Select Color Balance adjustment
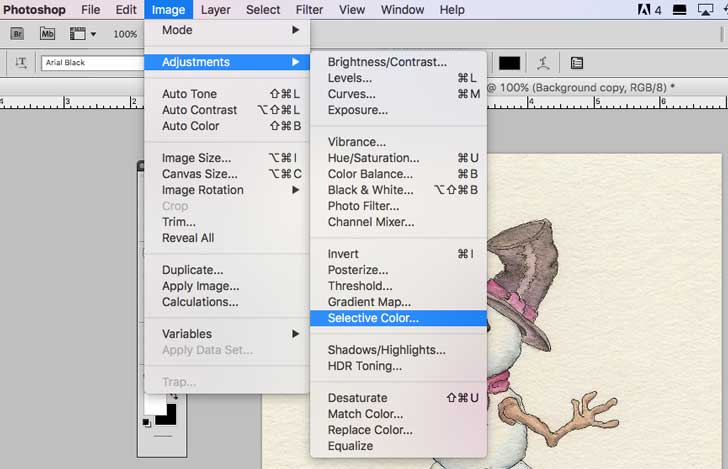 pos(398,174)
